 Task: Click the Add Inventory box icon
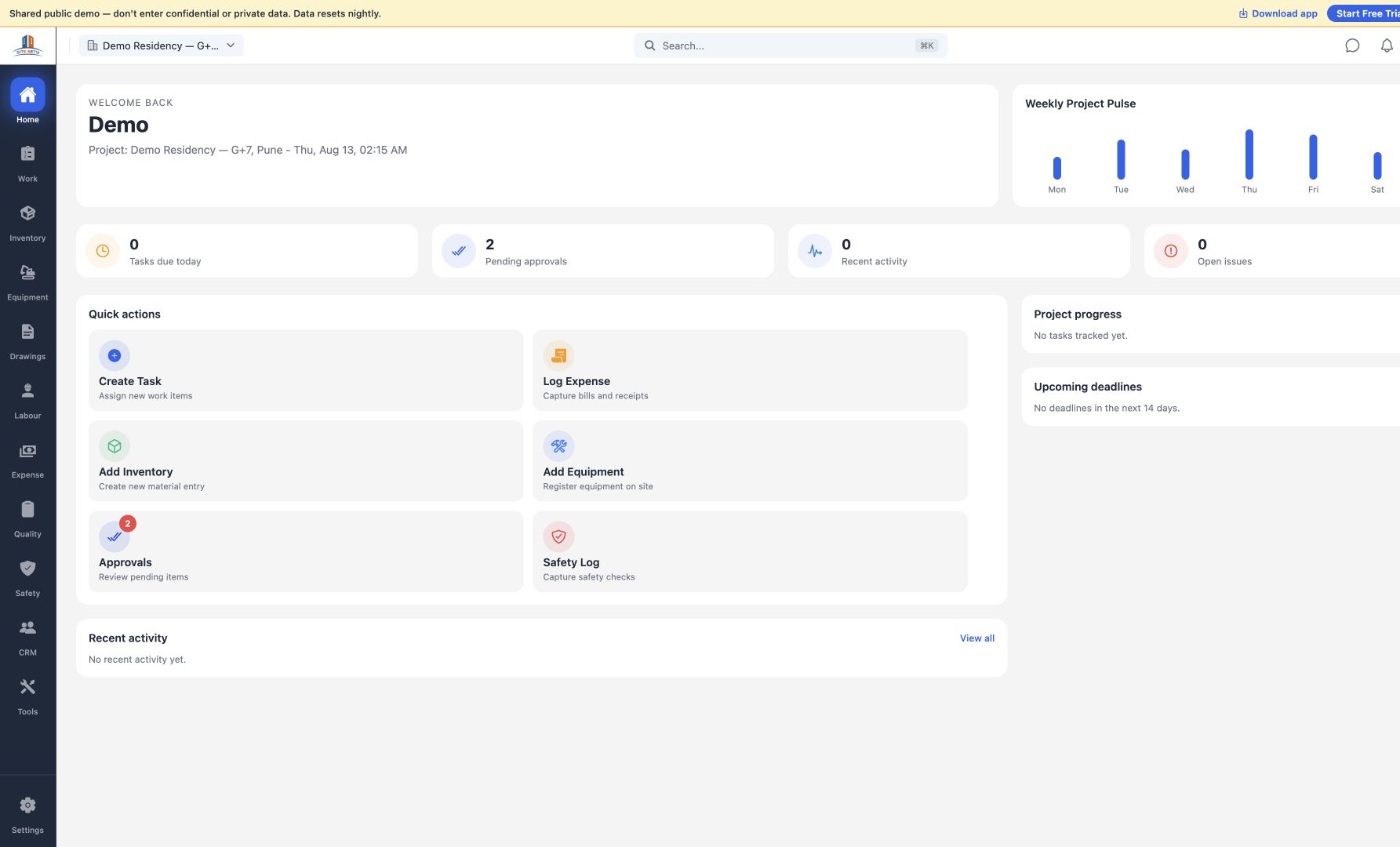115,446
